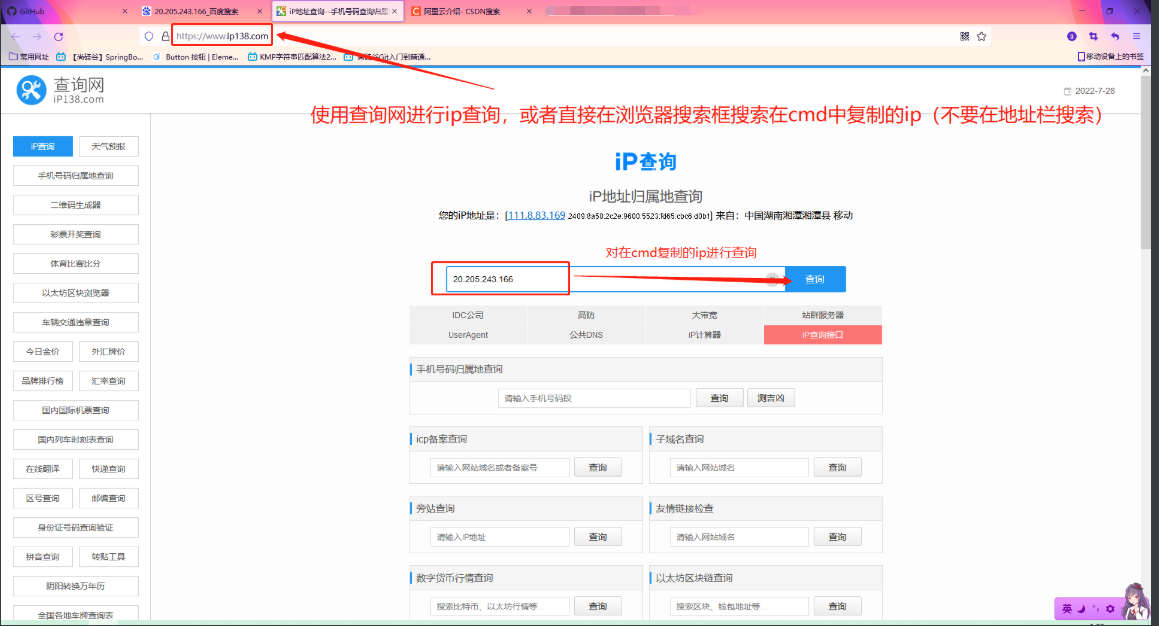Switch to the GitHub tab

[63, 11]
